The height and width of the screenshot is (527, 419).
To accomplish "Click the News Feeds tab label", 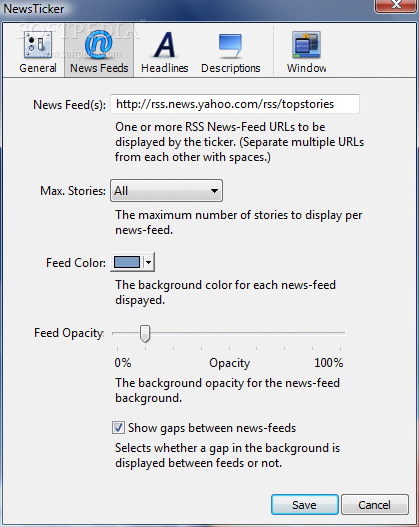I will point(99,68).
